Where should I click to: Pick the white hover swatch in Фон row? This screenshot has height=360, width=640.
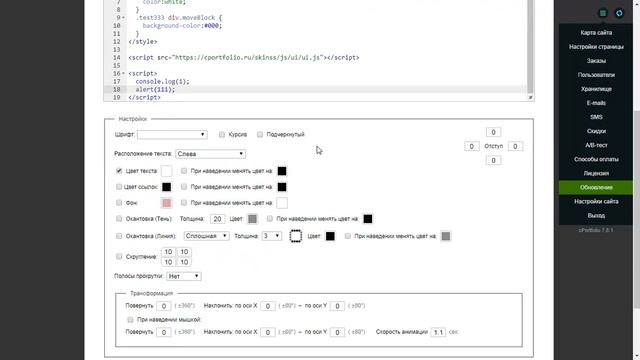pos(282,203)
